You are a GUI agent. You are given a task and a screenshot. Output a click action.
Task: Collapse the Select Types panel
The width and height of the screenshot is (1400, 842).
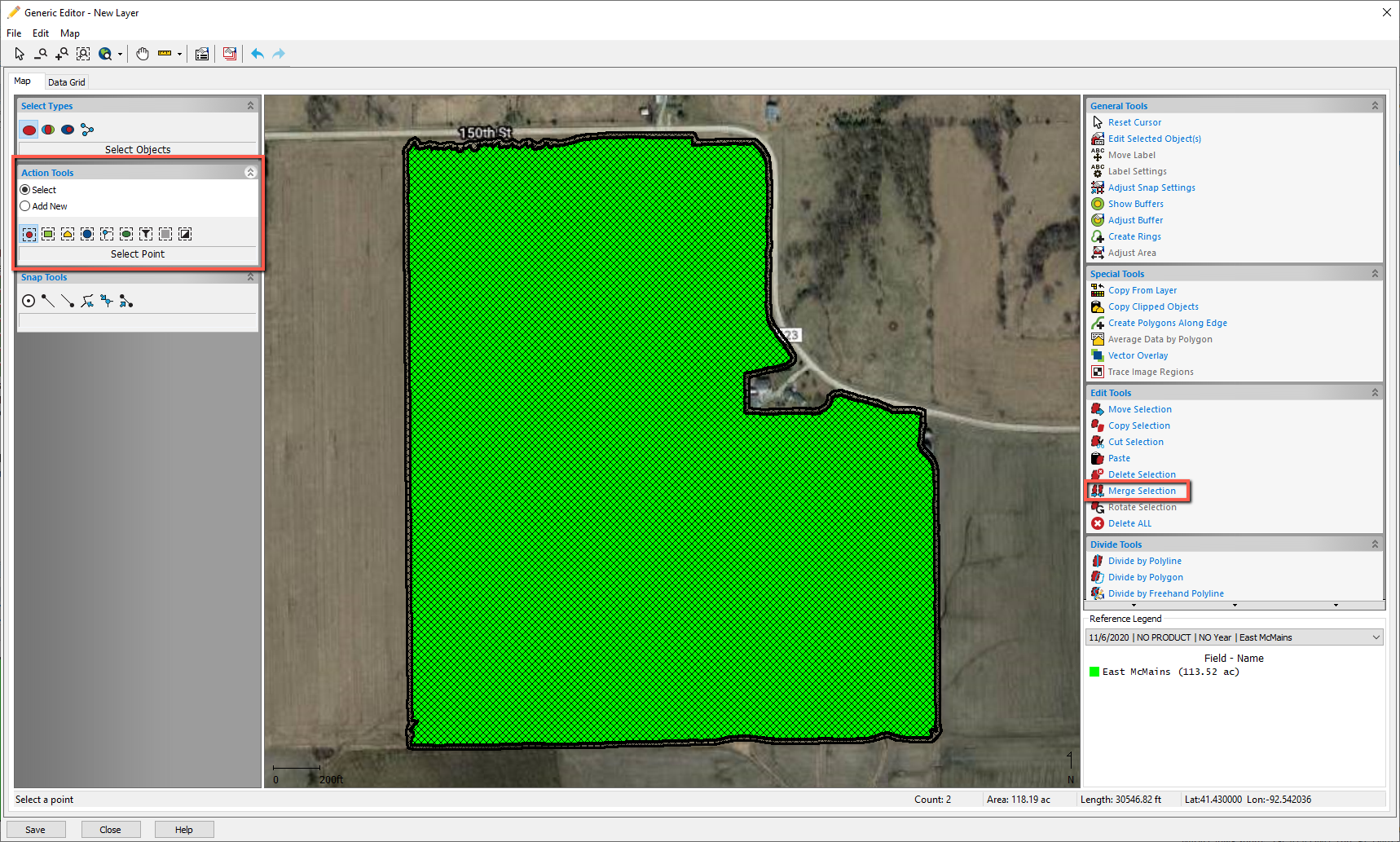coord(250,106)
